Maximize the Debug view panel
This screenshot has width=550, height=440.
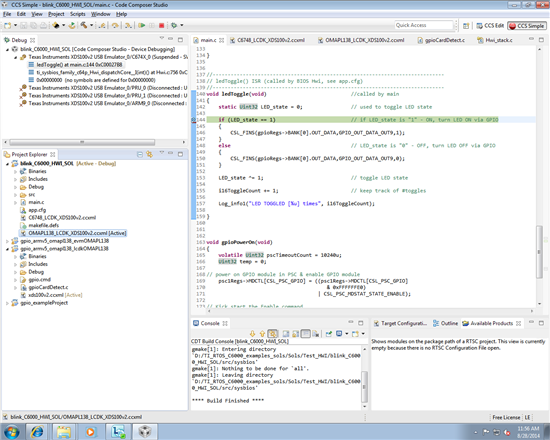(180, 40)
